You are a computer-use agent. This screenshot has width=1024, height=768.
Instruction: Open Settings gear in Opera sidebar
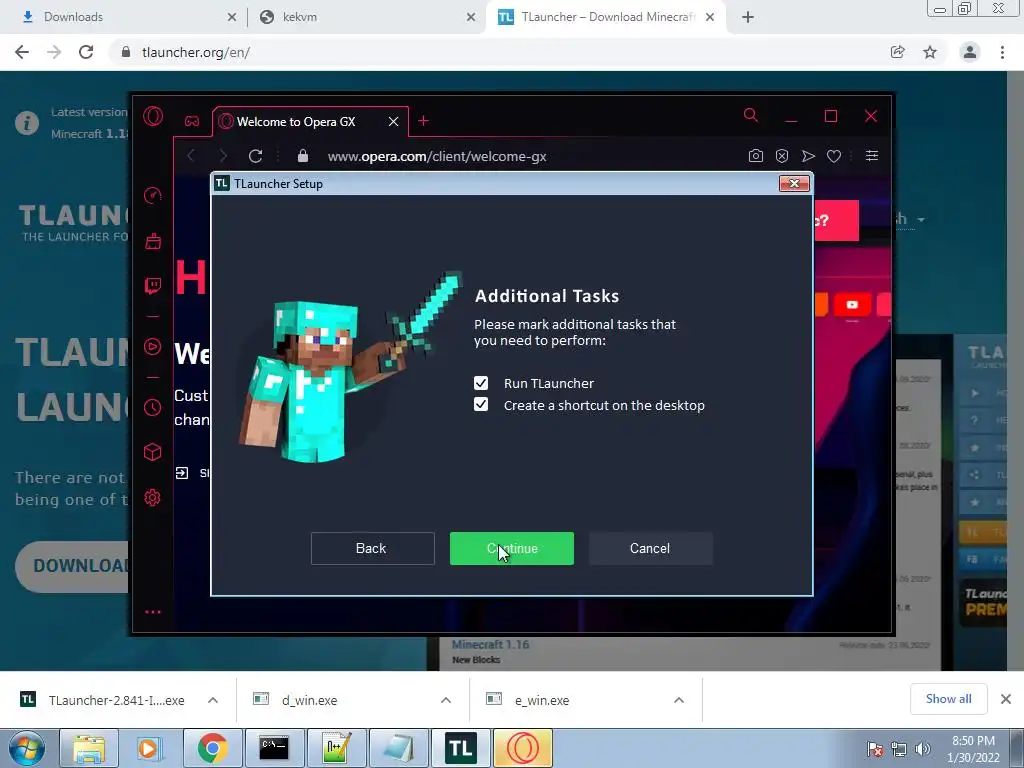152,498
